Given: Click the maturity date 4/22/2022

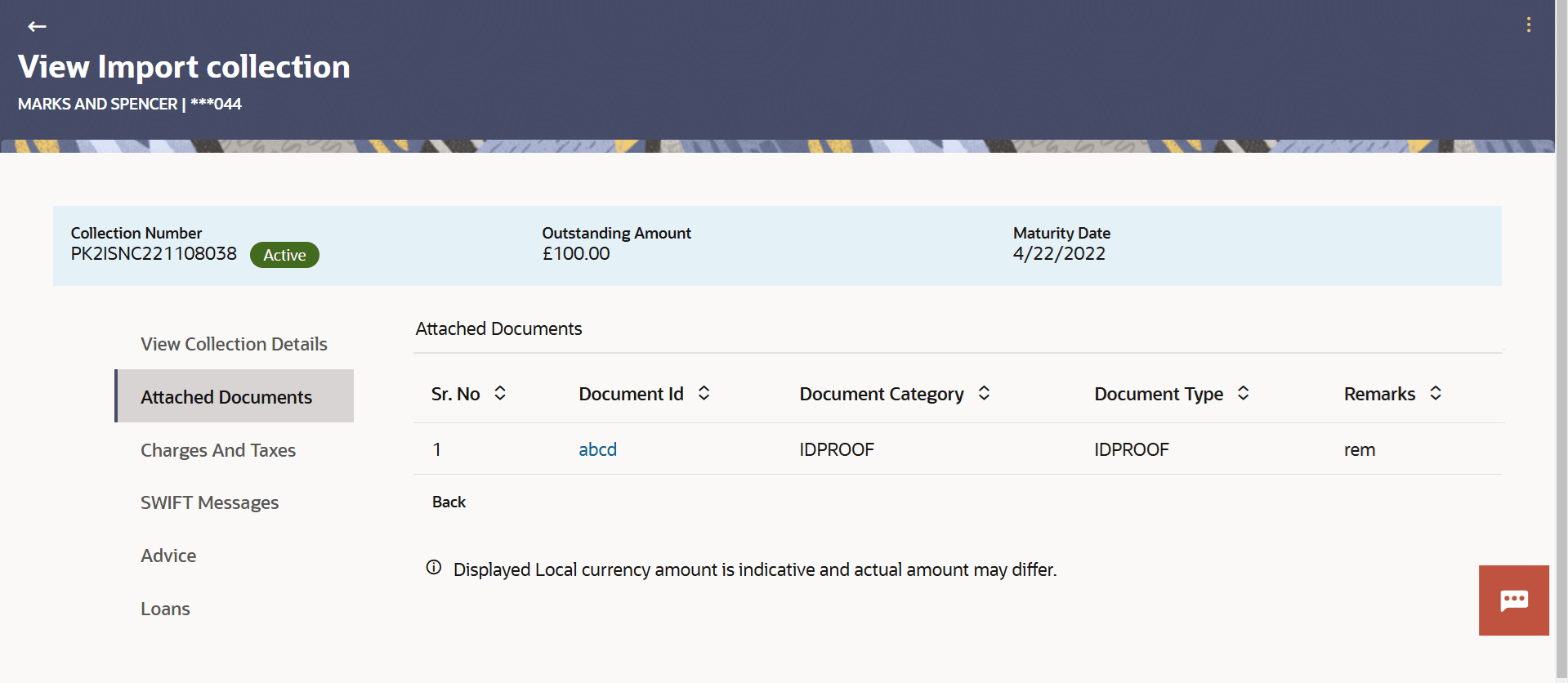Looking at the screenshot, I should [1059, 254].
